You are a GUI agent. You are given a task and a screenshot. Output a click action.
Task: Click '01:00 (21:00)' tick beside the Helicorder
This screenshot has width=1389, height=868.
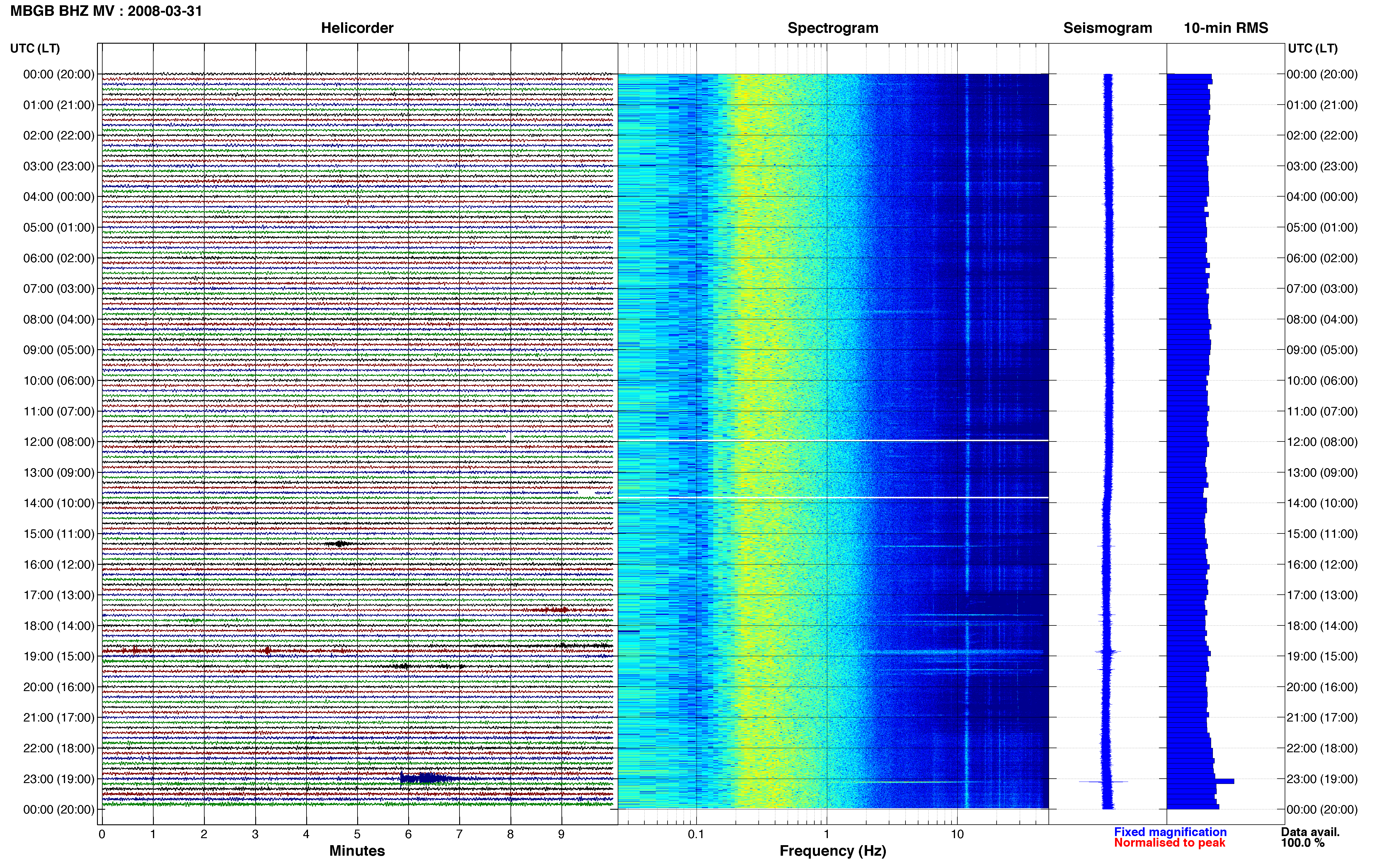click(59, 105)
